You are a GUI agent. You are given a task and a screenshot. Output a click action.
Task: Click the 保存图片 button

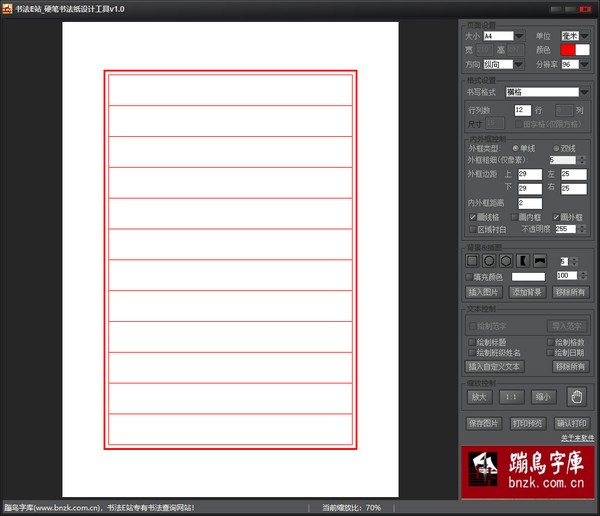(484, 423)
